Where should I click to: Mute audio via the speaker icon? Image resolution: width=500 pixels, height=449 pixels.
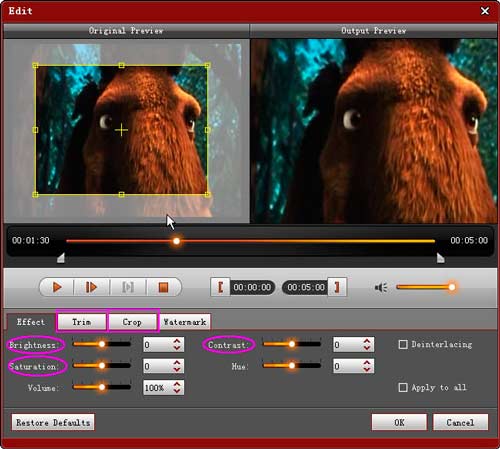tap(381, 287)
